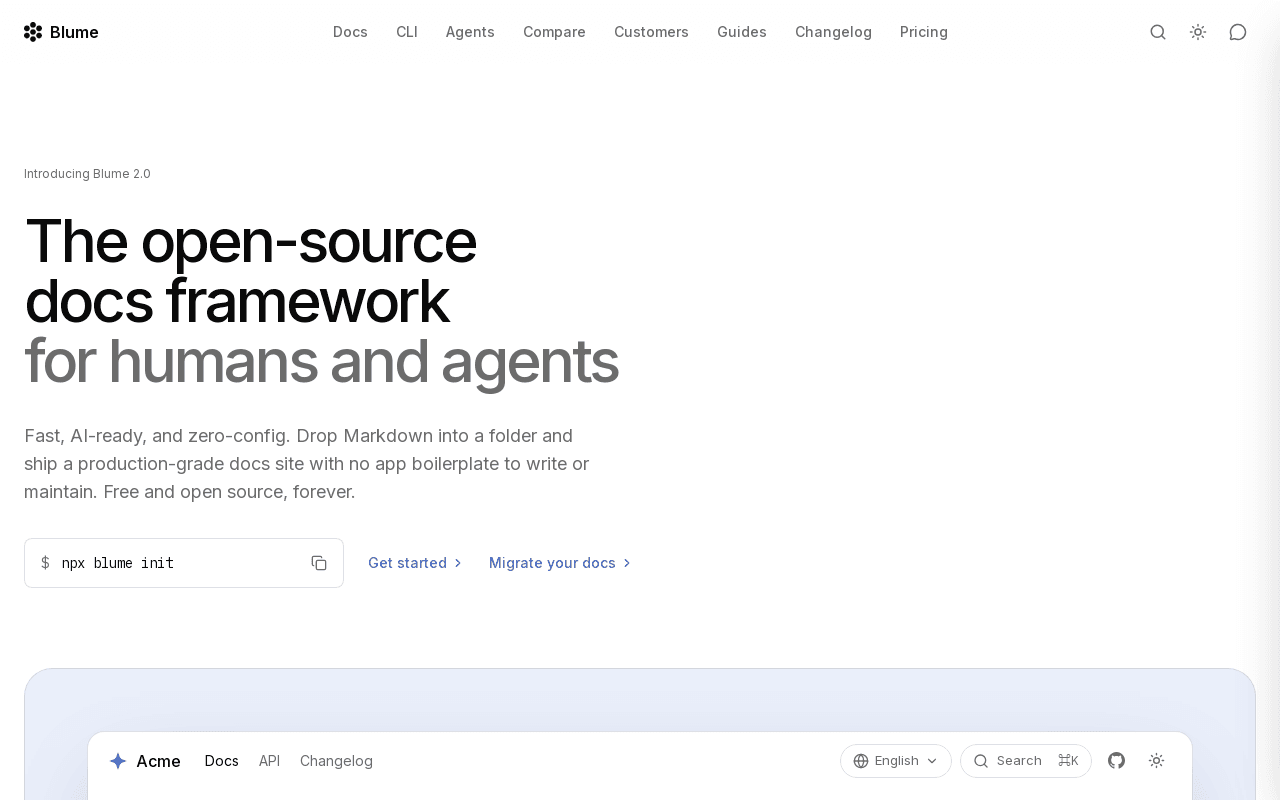Image resolution: width=1280 pixels, height=800 pixels.
Task: Click the Blume flower logo icon
Action: coord(33,32)
